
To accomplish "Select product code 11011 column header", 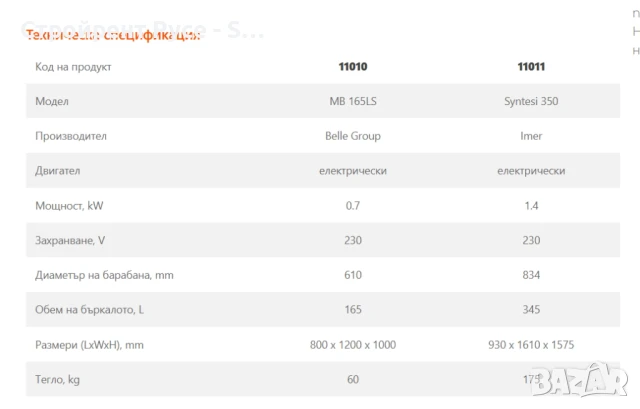I will [530, 67].
